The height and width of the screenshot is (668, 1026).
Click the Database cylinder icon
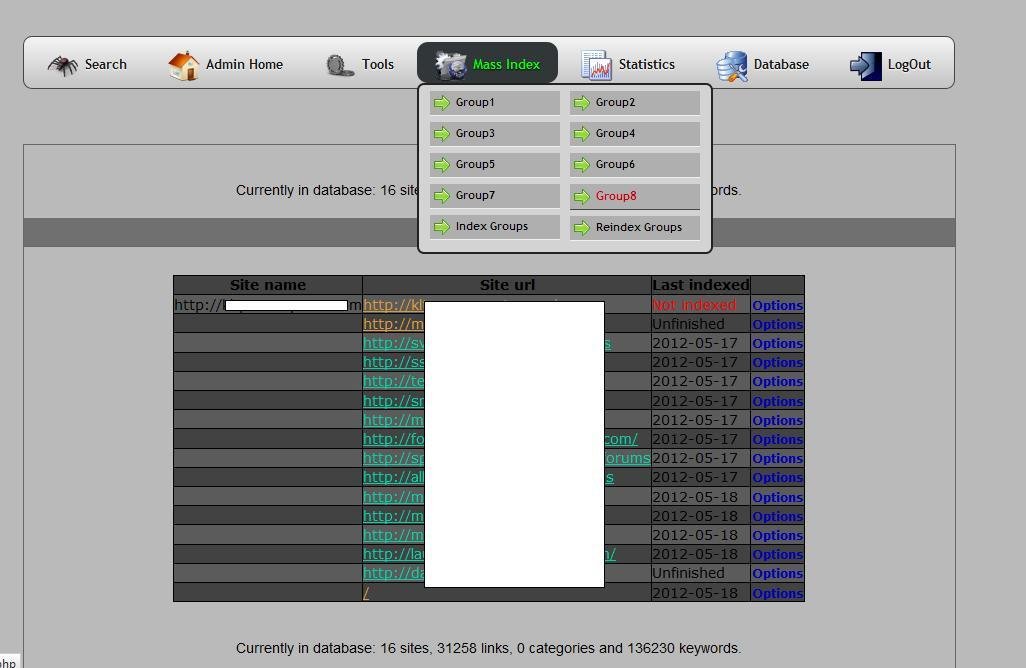(x=732, y=64)
